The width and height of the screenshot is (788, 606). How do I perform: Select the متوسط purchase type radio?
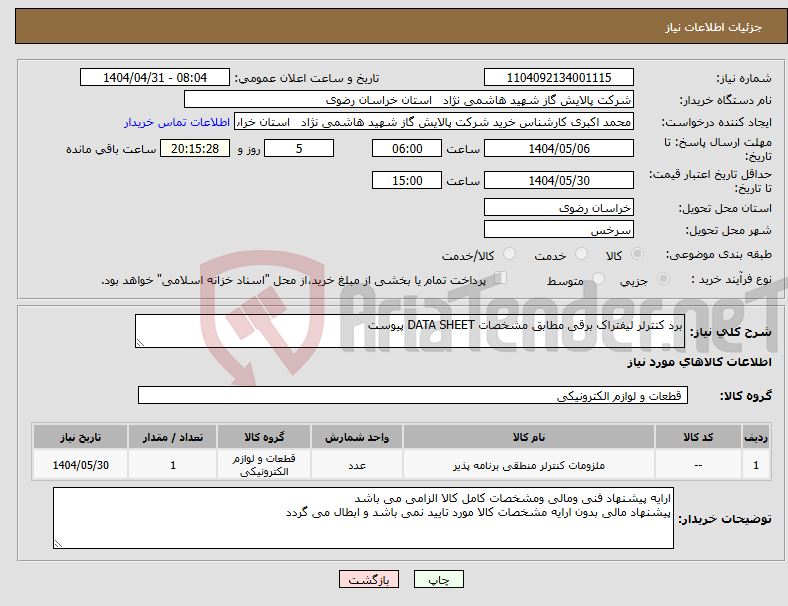(598, 279)
